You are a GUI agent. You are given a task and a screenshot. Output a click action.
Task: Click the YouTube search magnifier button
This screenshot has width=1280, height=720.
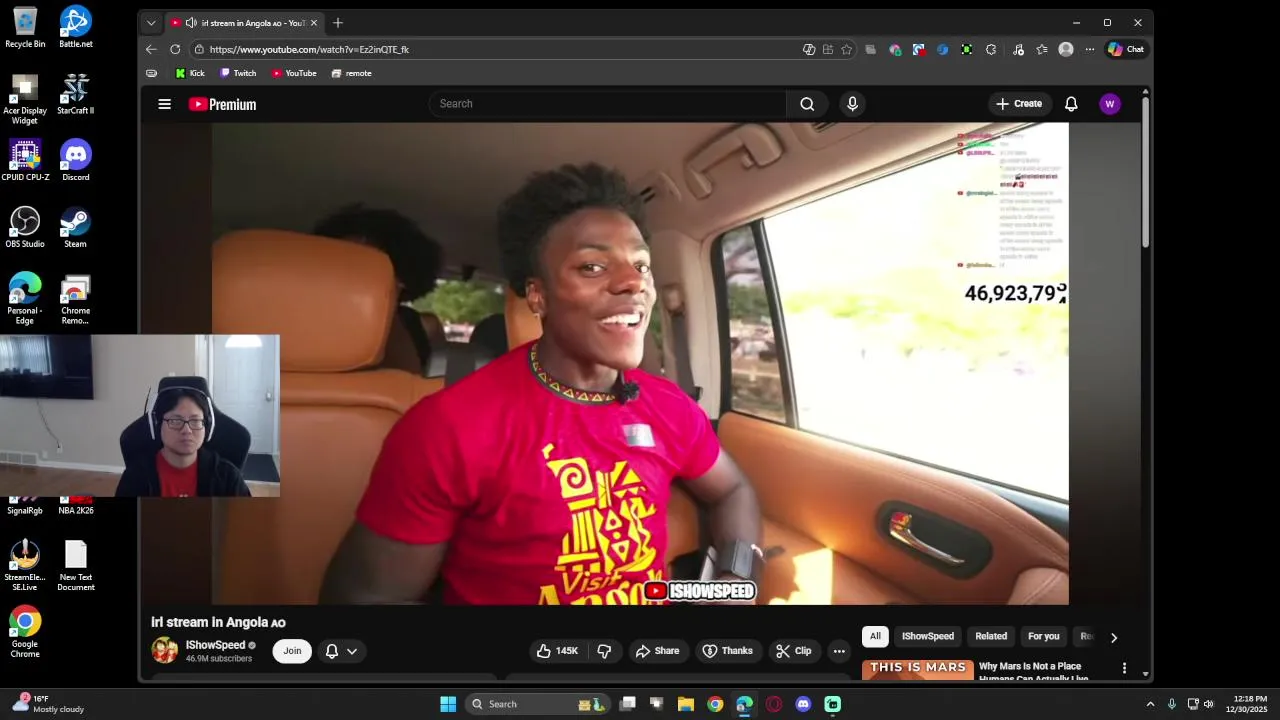pyautogui.click(x=807, y=104)
